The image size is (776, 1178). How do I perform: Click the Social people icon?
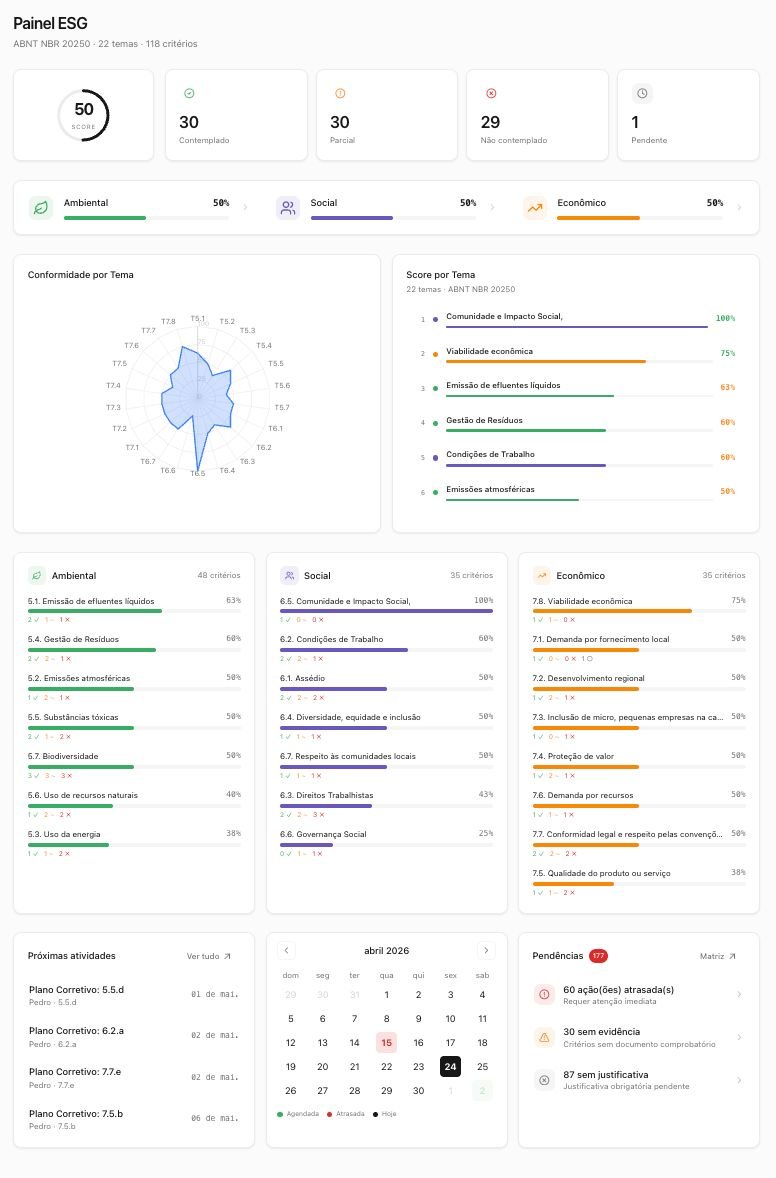[x=288, y=207]
